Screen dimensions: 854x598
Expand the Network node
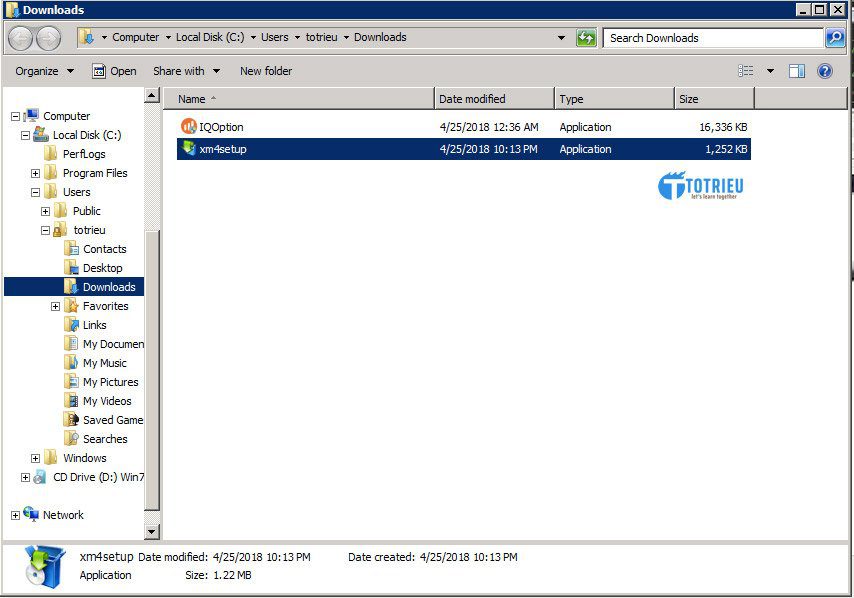pyautogui.click(x=15, y=514)
